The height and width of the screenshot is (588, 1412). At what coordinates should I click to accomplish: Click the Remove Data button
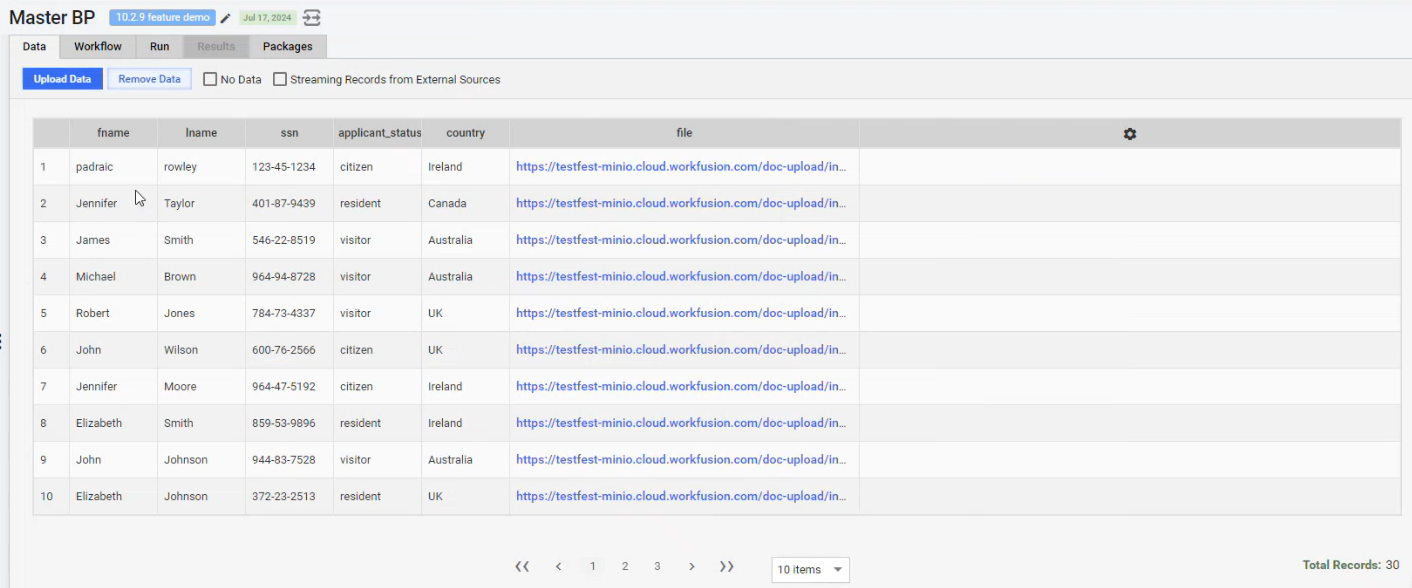tap(150, 79)
